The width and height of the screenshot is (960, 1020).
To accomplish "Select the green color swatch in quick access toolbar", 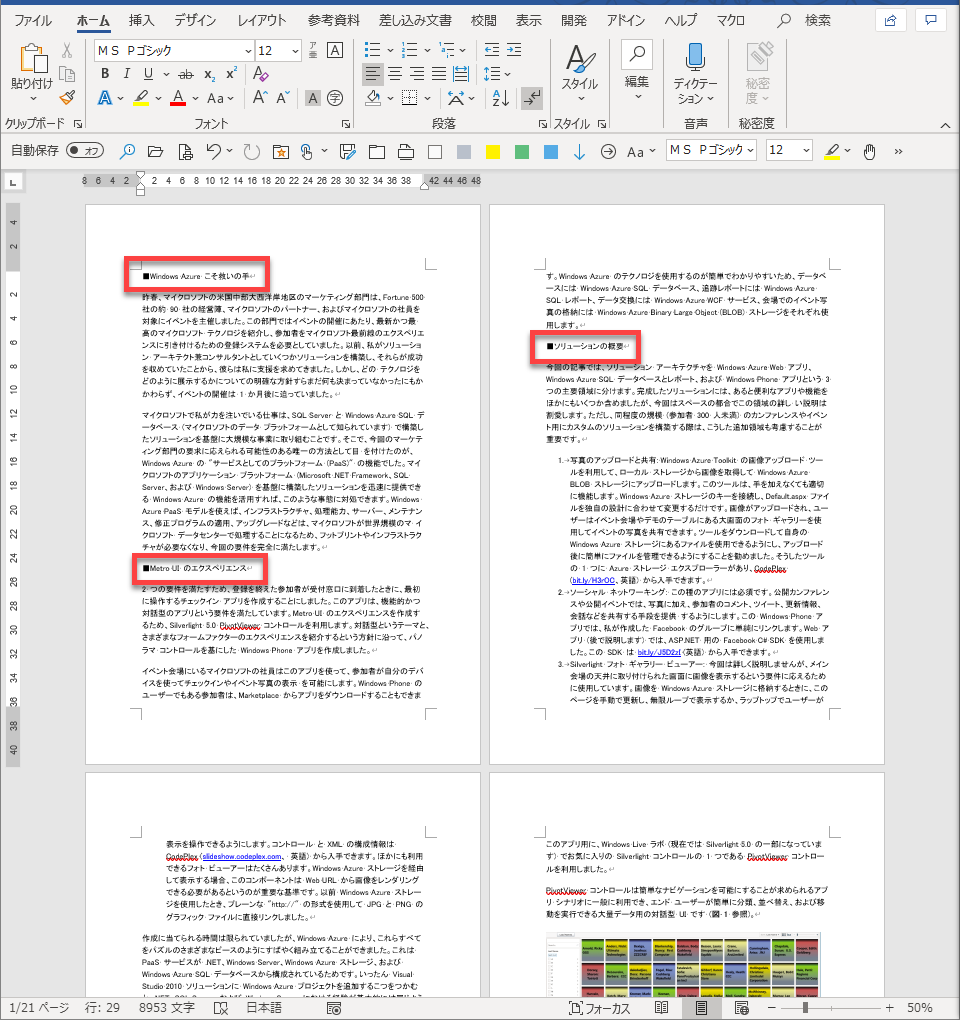I will point(521,151).
